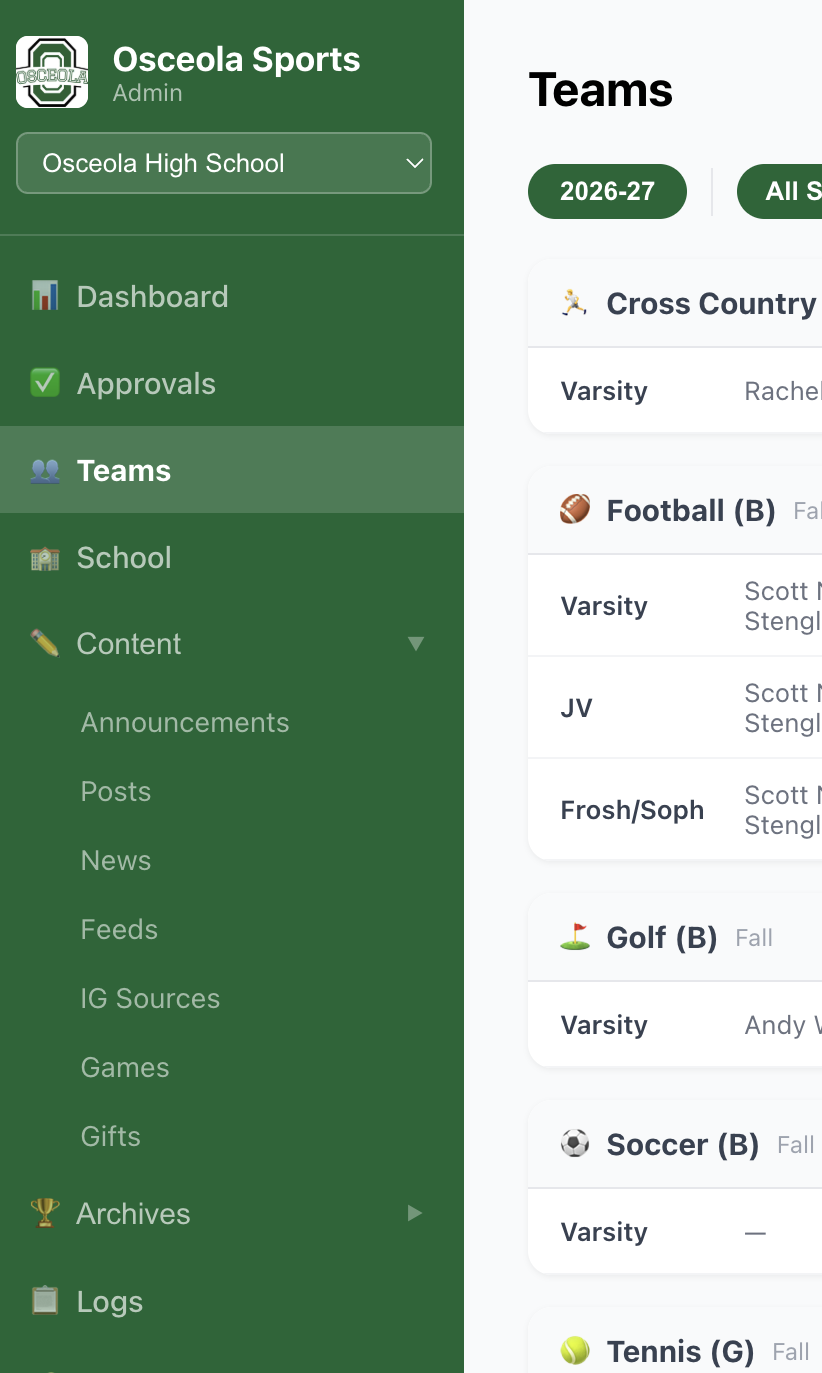Open the Gifts menu item
Image resolution: width=822 pixels, height=1373 pixels.
[x=111, y=1136]
